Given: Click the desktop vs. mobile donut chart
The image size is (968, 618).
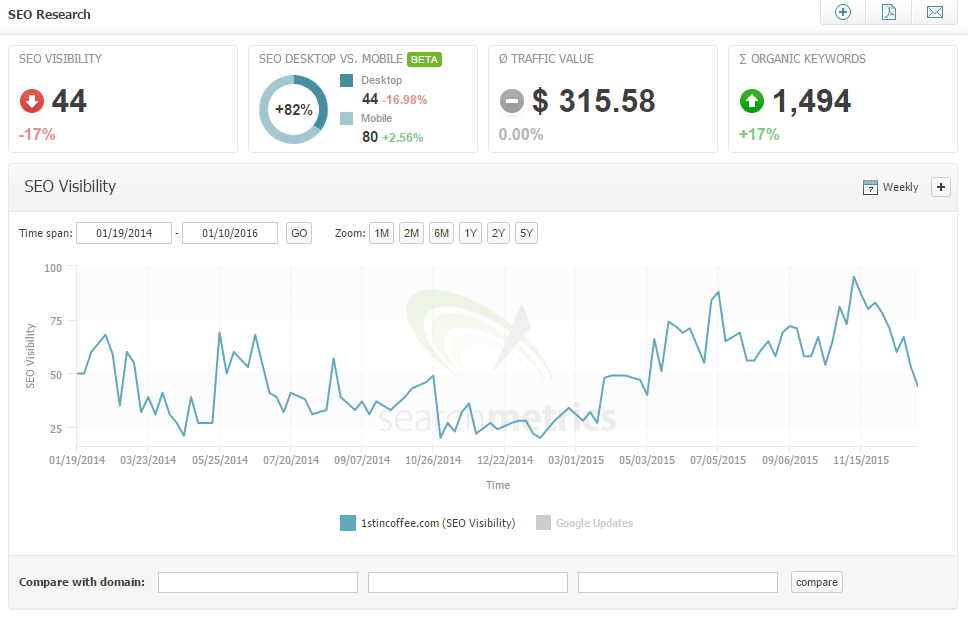Looking at the screenshot, I should coord(293,109).
